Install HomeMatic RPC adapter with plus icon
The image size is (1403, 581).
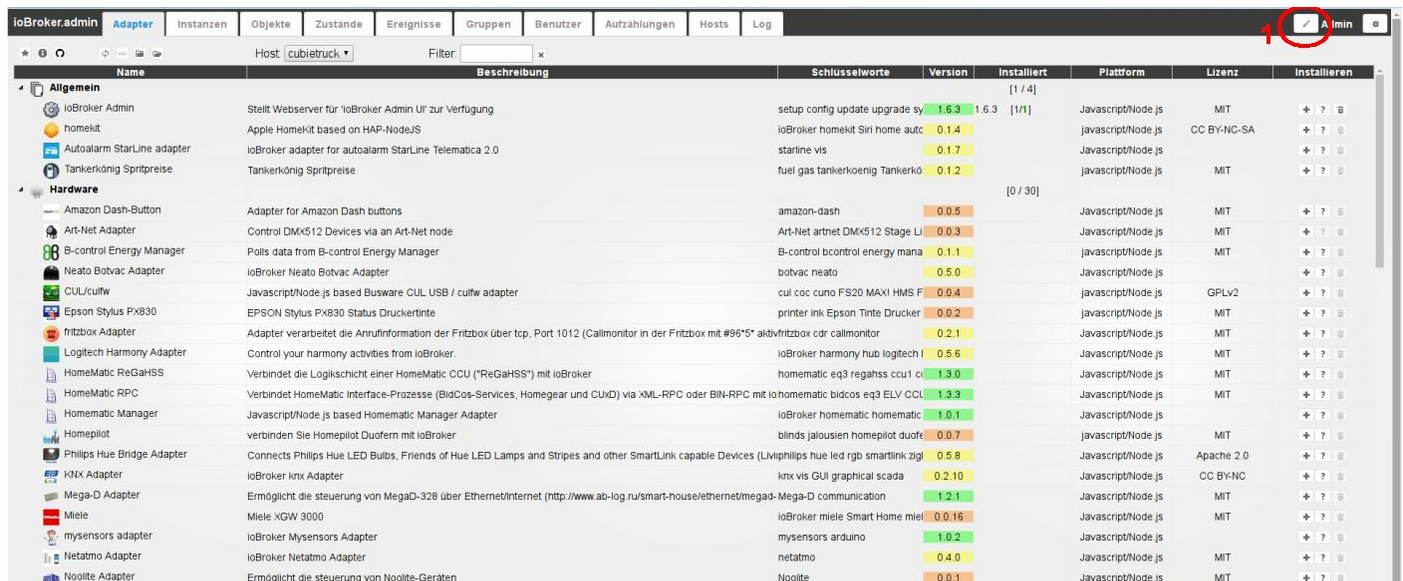point(1306,394)
